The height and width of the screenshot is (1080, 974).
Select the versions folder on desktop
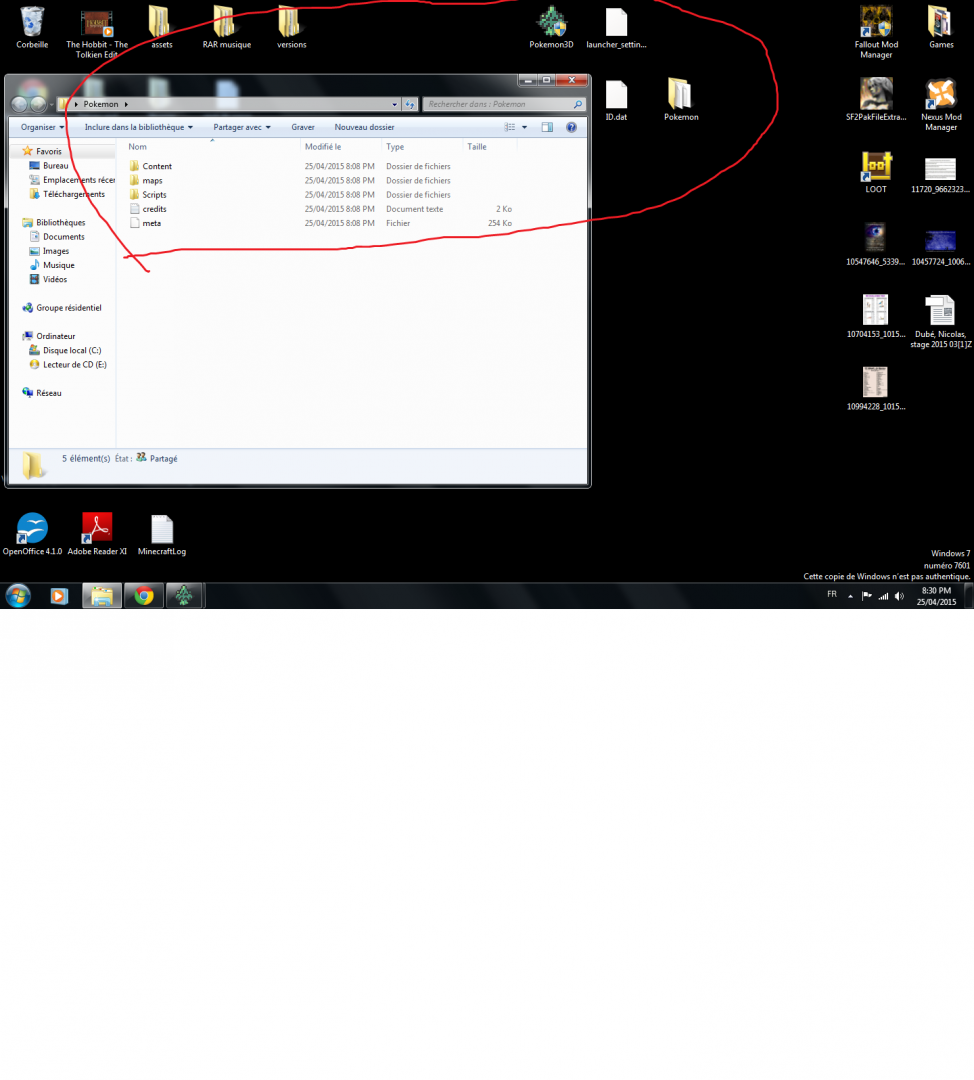point(291,28)
